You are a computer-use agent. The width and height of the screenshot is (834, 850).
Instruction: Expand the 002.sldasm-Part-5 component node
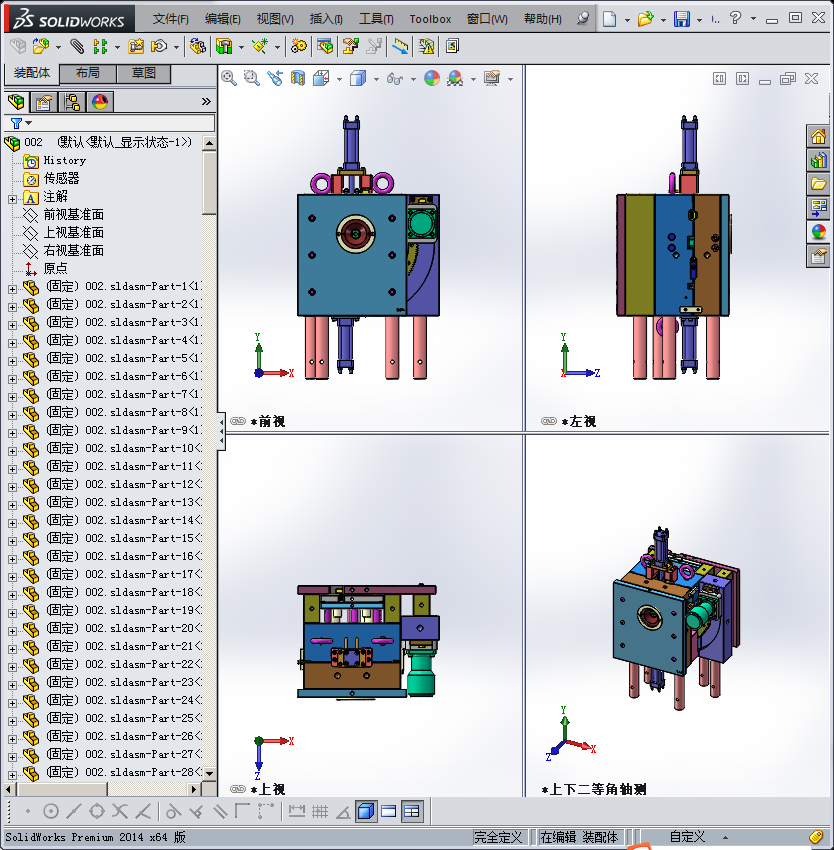(12, 362)
